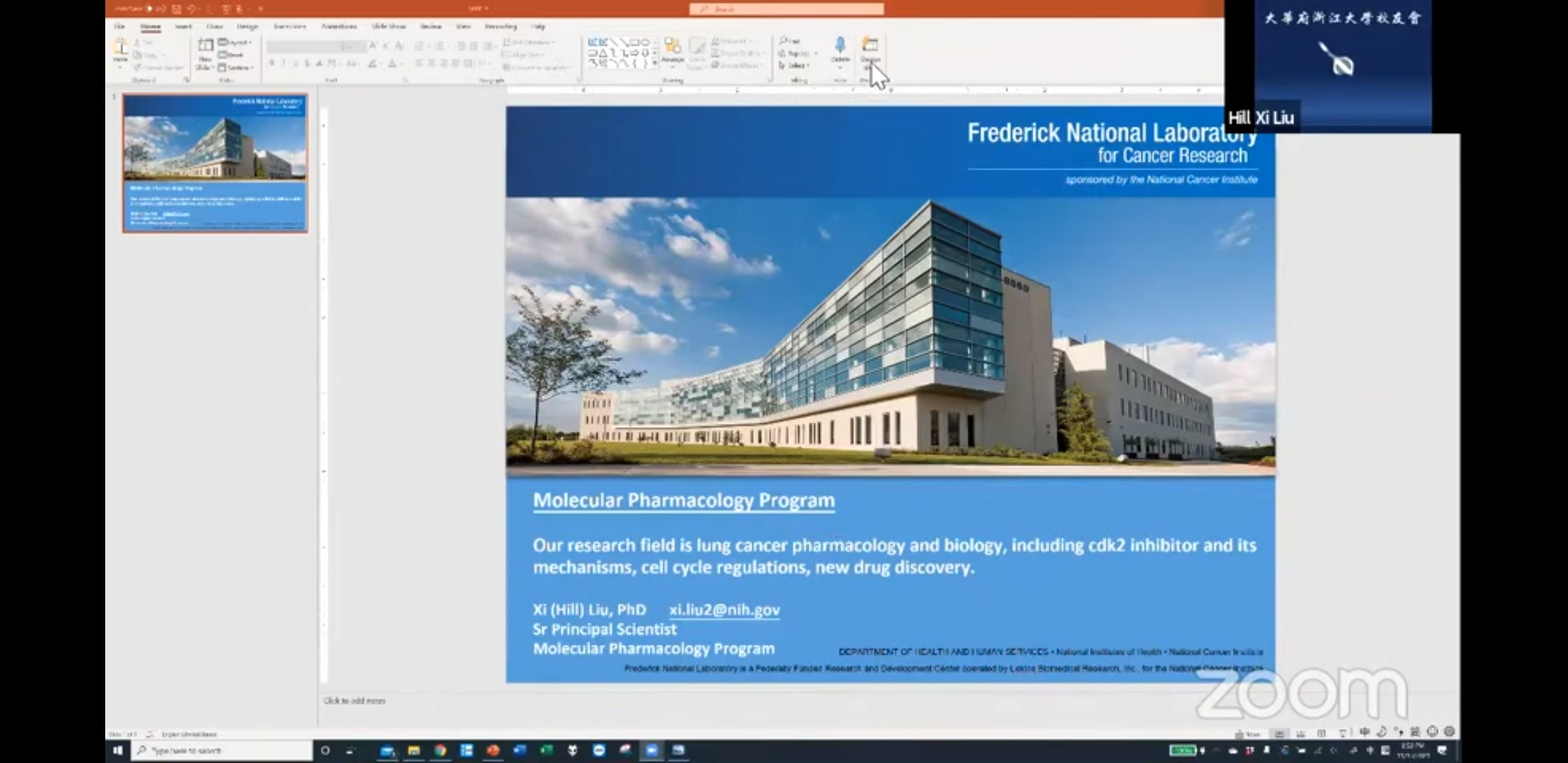Select slide 1 thumbnail in panel
Screen dimensions: 1568x763
coord(215,163)
